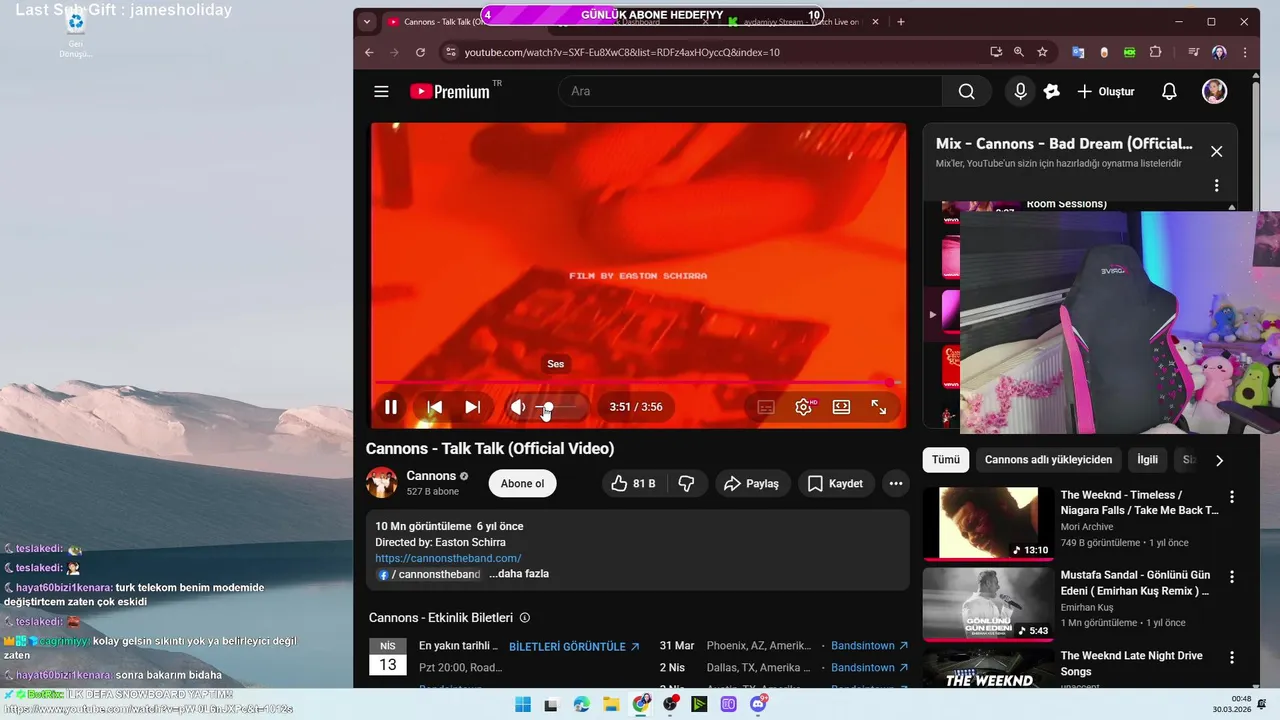
Task: Open options for Weeknd Late Night Drive
Action: point(1232,658)
